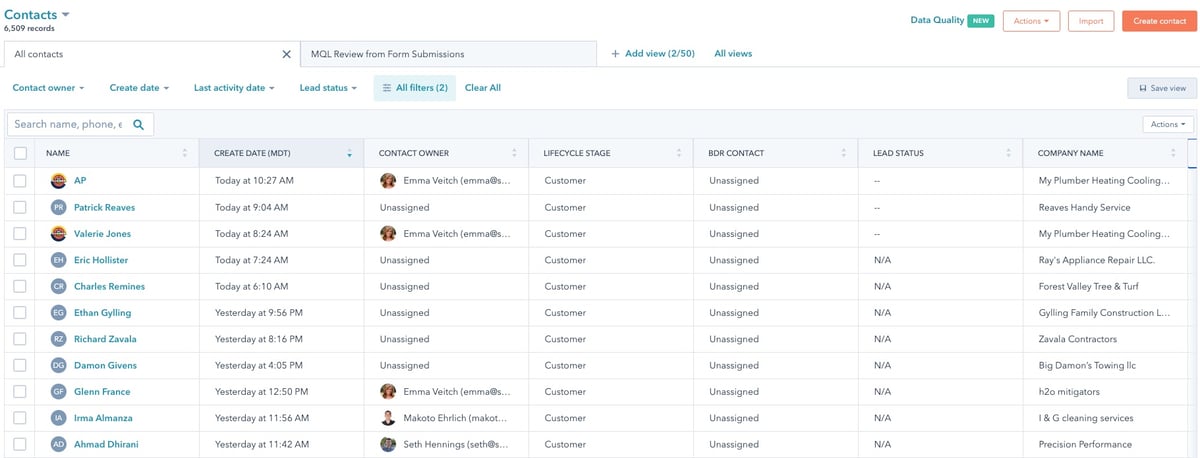The image size is (1200, 458).
Task: Select Damon Givens row checkbox
Action: pos(20,365)
